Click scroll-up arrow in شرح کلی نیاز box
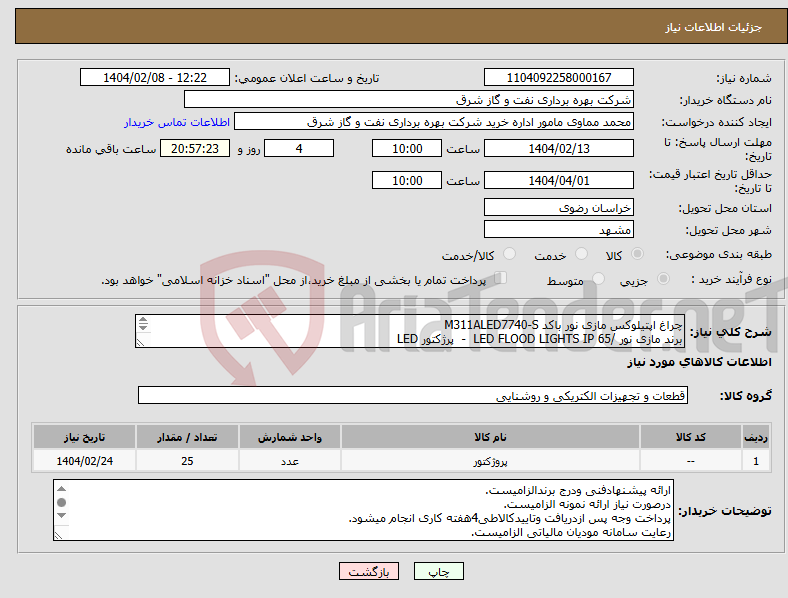 pos(143,320)
